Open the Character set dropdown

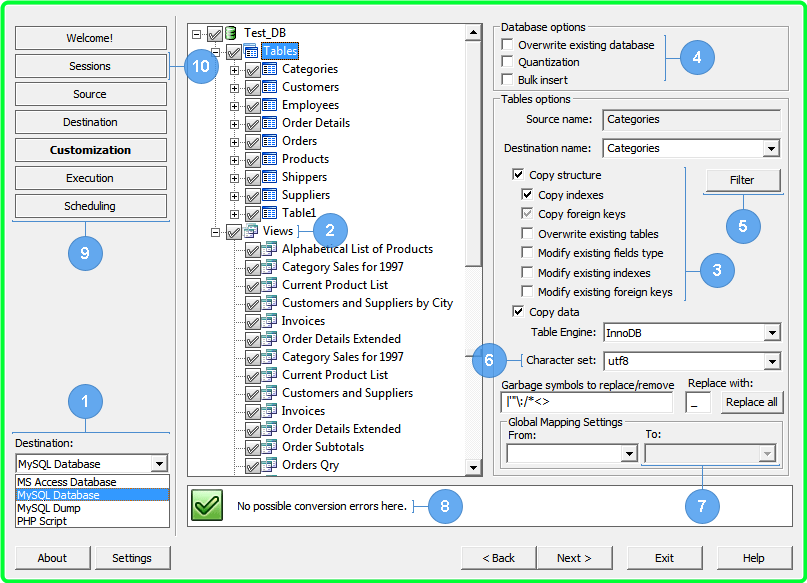coord(771,361)
